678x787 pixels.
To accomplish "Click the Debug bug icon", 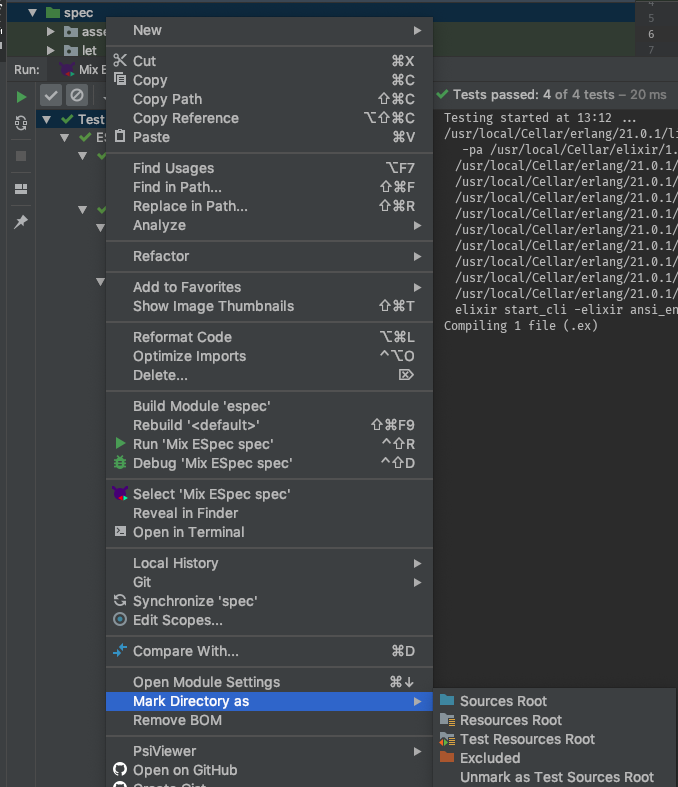I will click(x=120, y=462).
